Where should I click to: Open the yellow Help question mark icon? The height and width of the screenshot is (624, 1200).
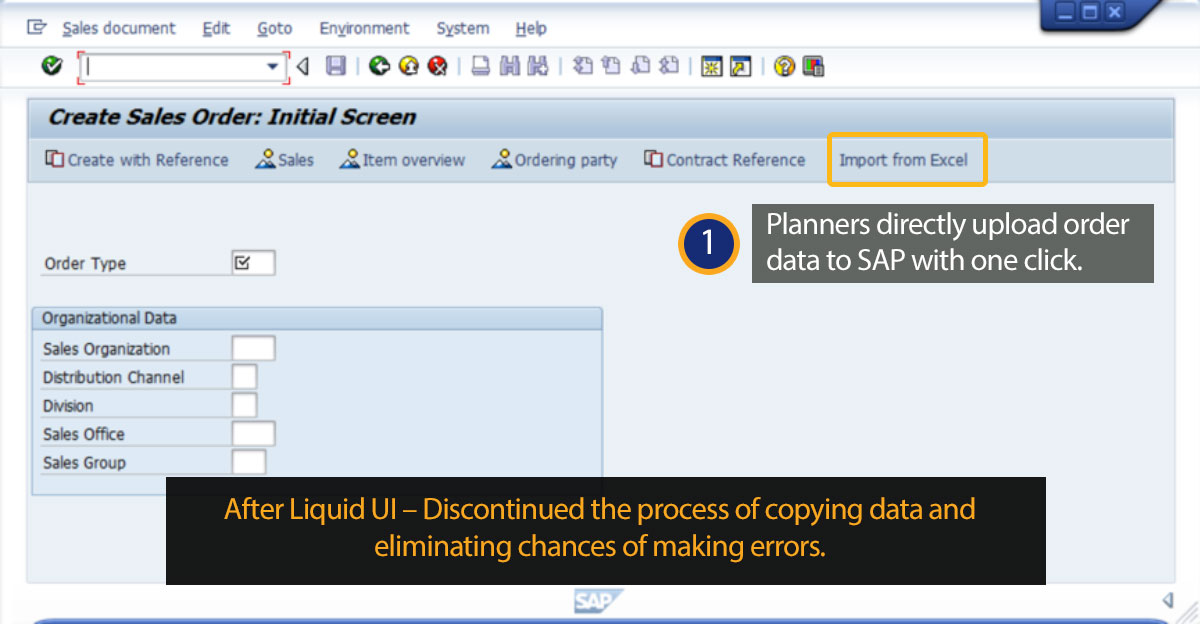[785, 66]
